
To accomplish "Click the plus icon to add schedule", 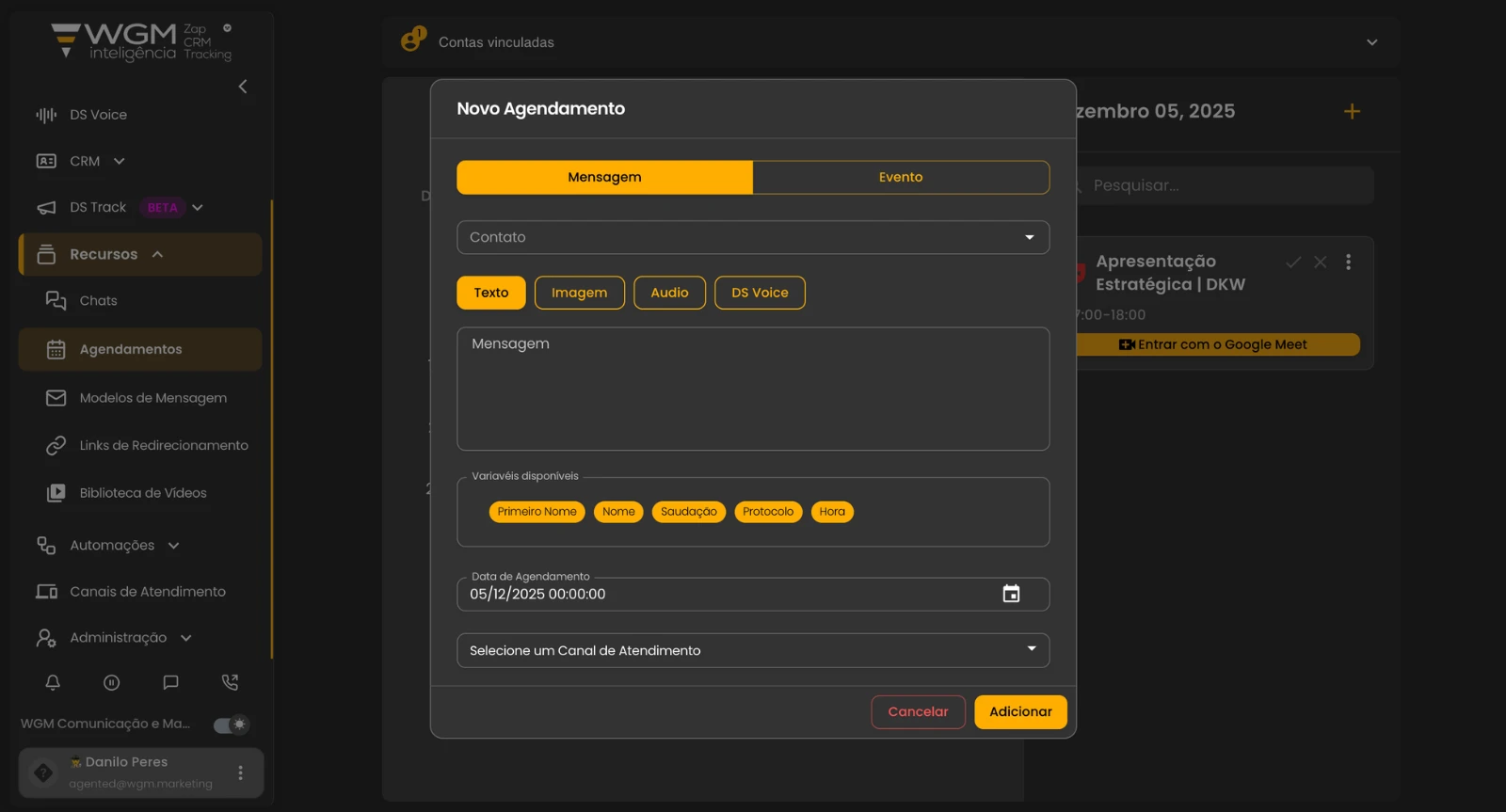I will [x=1352, y=111].
